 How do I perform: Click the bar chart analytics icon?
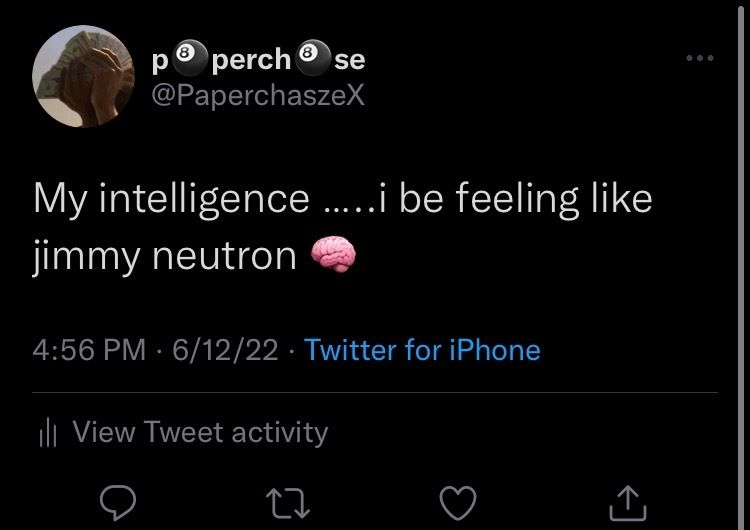point(47,432)
